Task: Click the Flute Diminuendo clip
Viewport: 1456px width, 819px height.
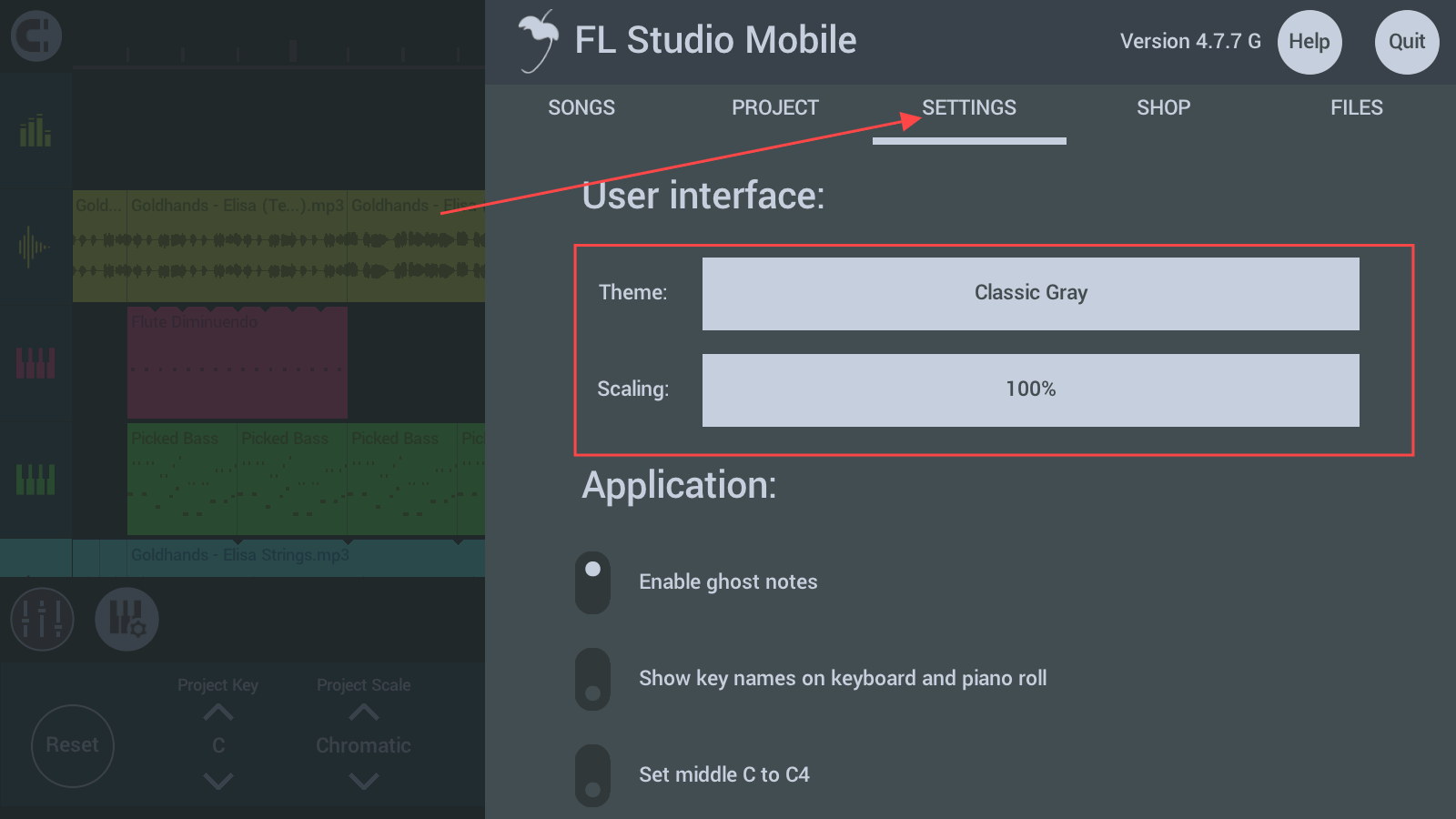Action: [x=237, y=364]
